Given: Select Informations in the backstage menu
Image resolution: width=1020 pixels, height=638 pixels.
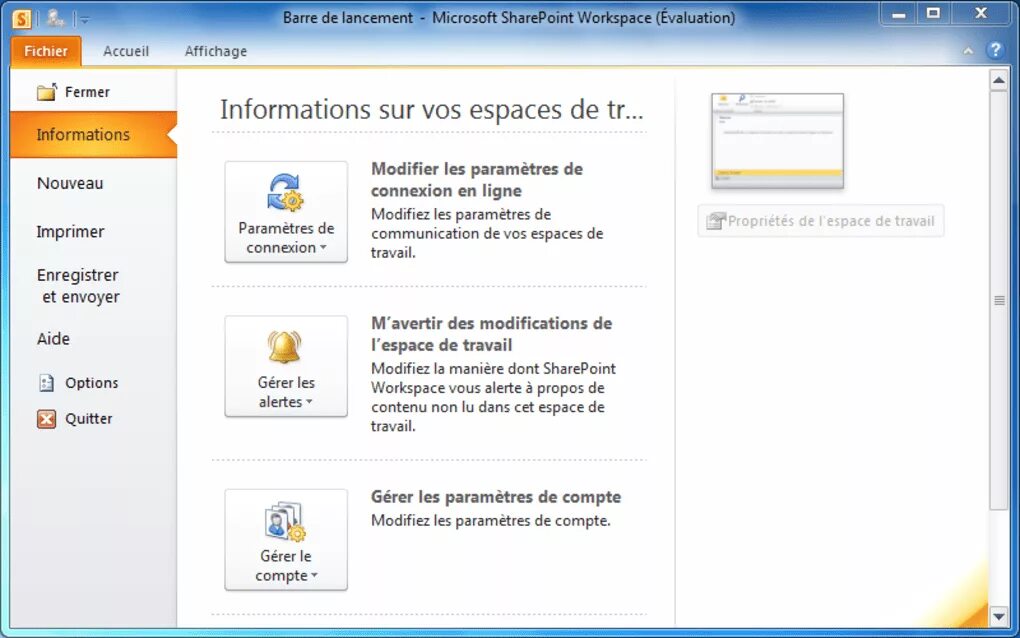Looking at the screenshot, I should pyautogui.click(x=93, y=135).
